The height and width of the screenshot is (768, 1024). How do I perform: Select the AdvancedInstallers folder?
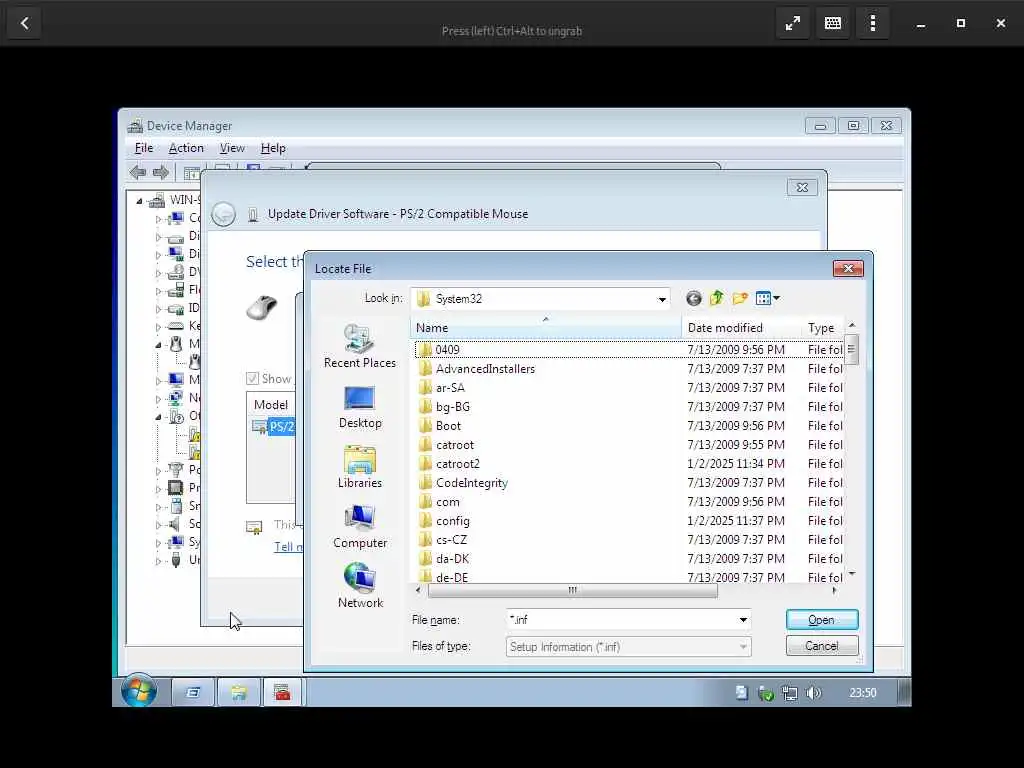(x=485, y=368)
